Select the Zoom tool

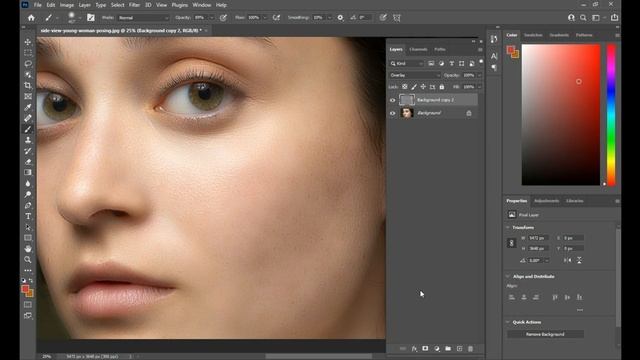(28, 260)
